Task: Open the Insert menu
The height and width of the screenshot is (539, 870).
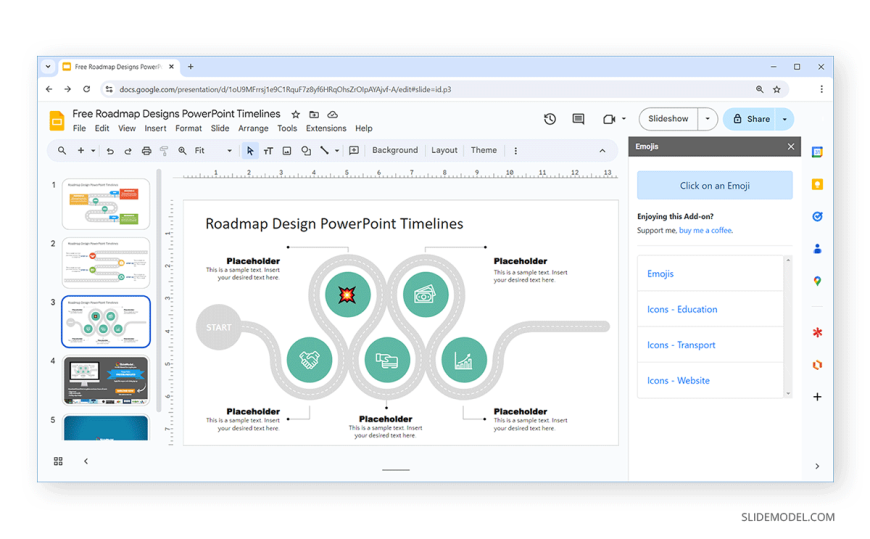Action: click(x=155, y=128)
